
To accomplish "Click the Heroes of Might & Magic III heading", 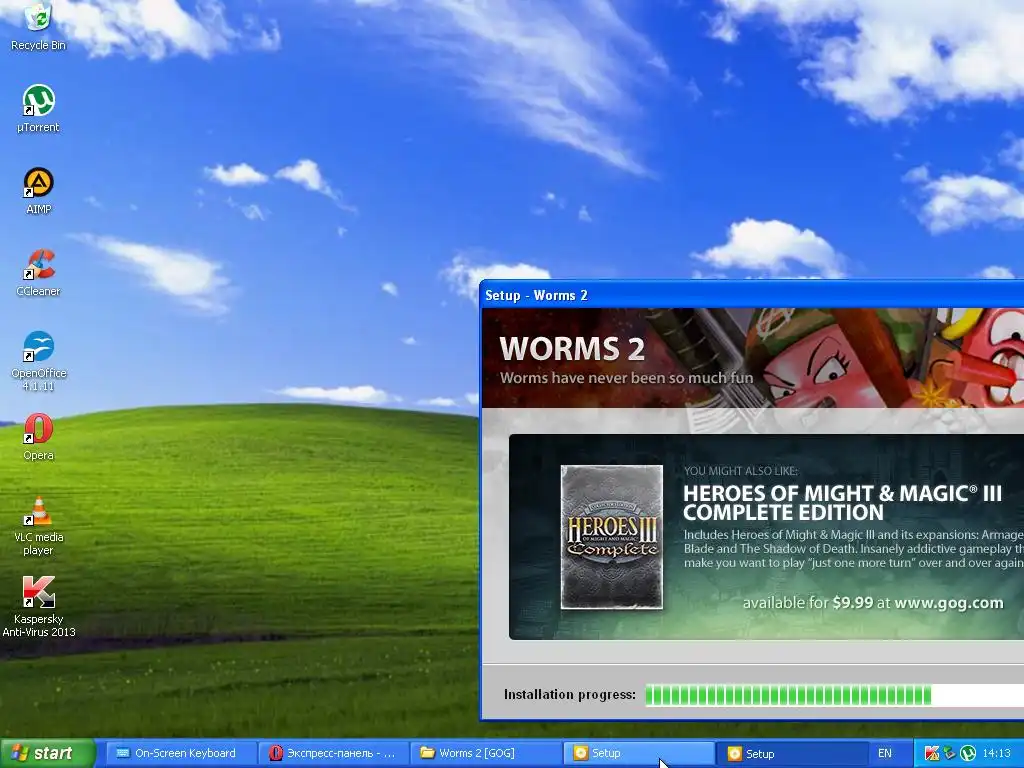I will coord(842,502).
